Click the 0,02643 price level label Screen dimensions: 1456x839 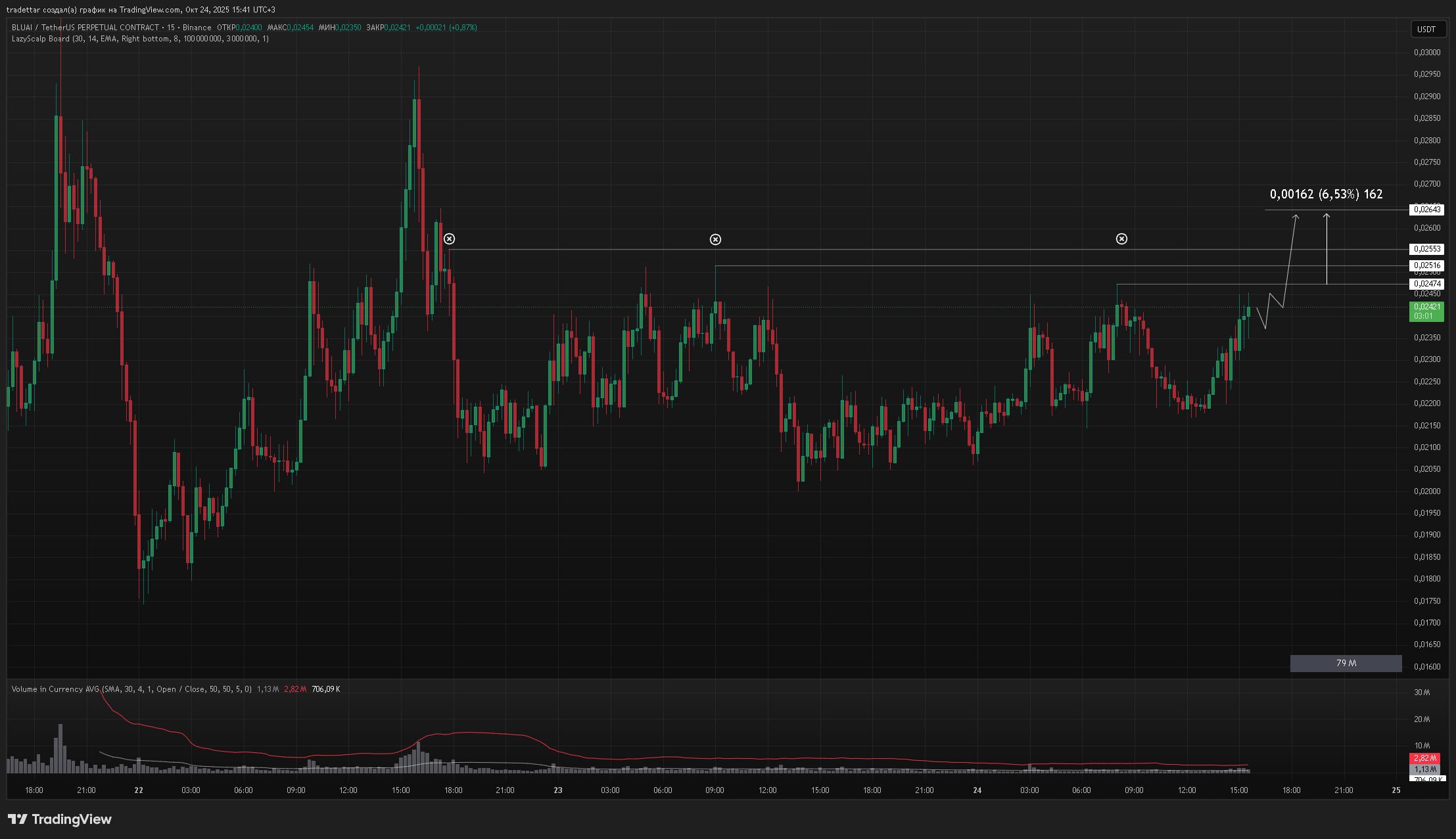[1426, 210]
